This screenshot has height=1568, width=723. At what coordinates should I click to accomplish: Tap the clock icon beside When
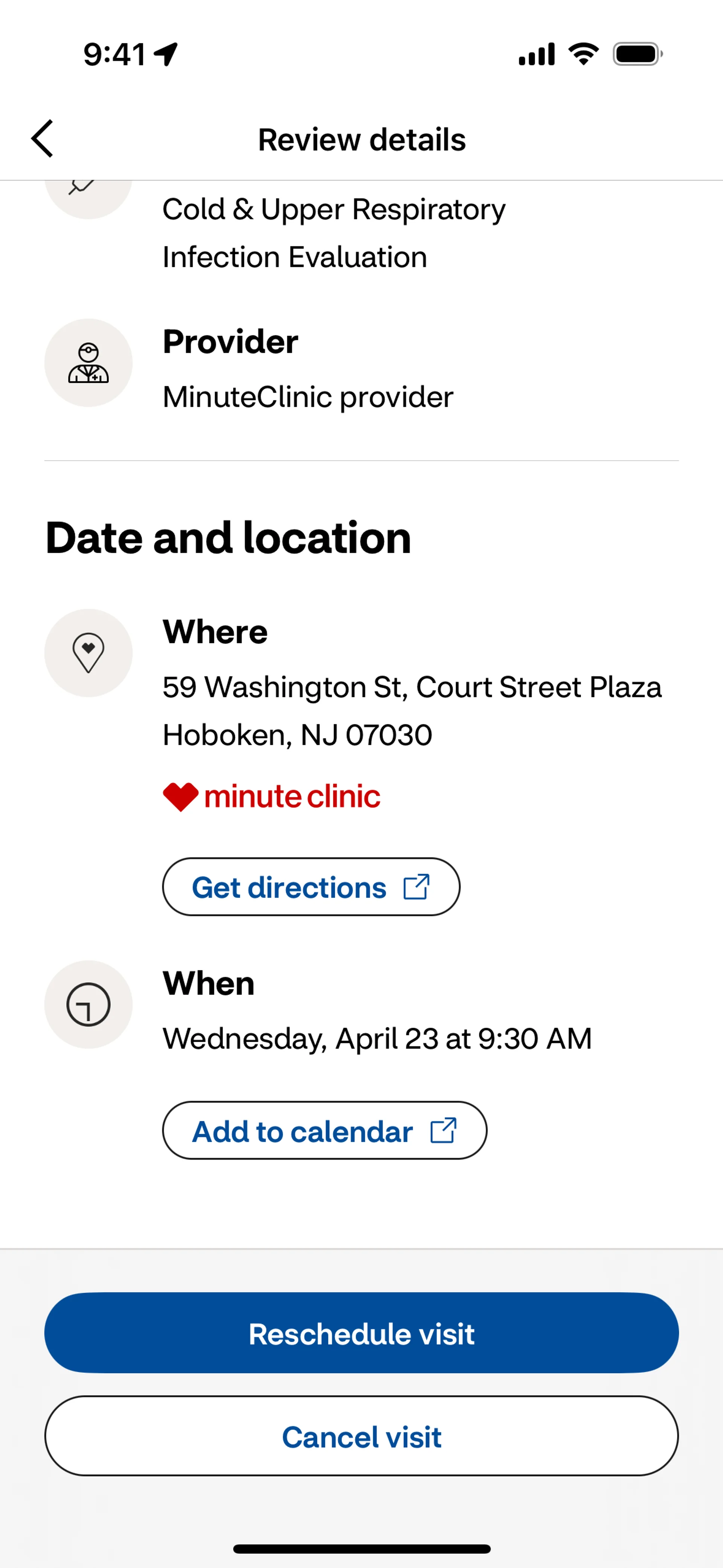point(88,1004)
